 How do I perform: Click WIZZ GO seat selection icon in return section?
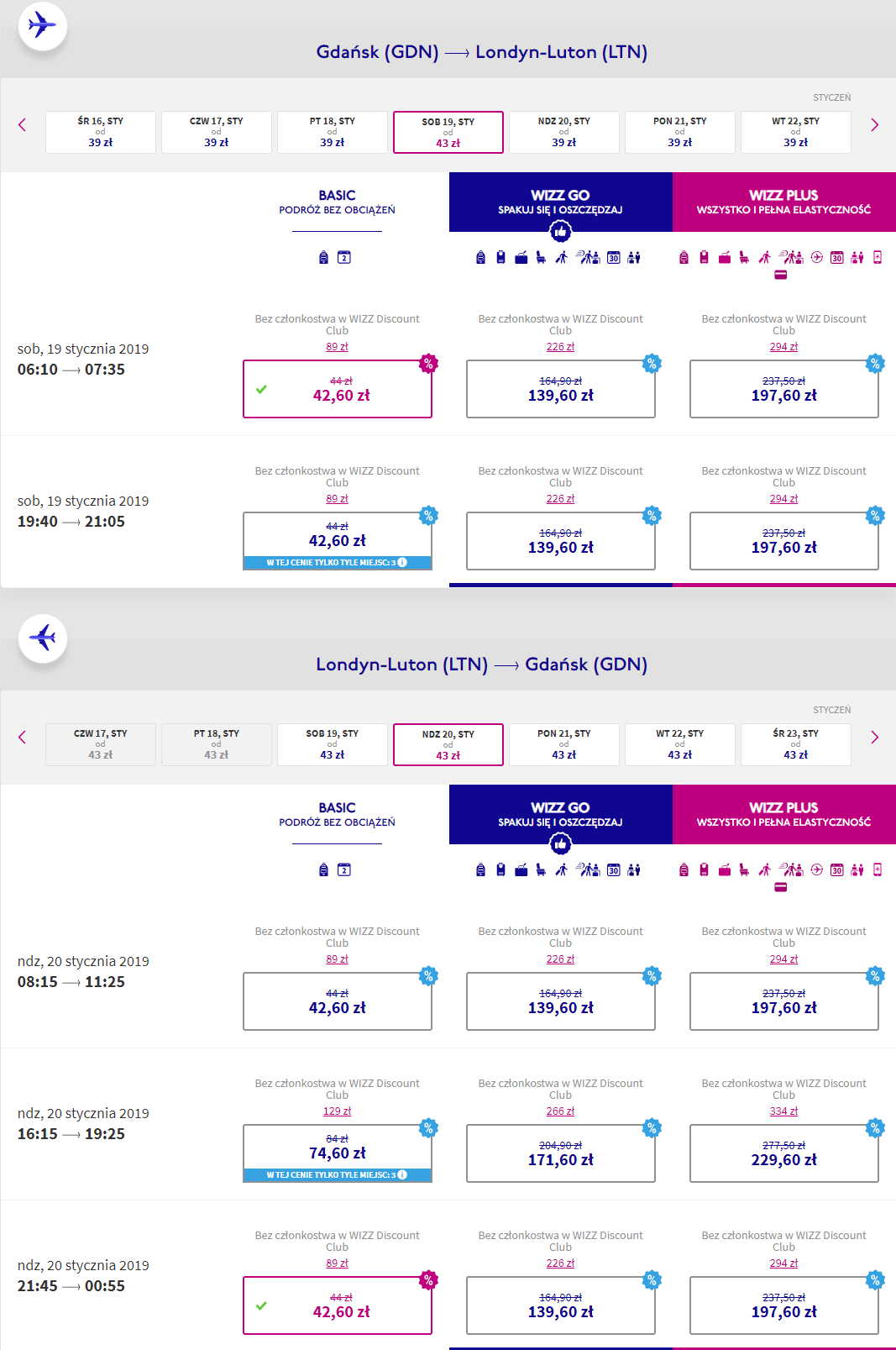click(x=541, y=869)
